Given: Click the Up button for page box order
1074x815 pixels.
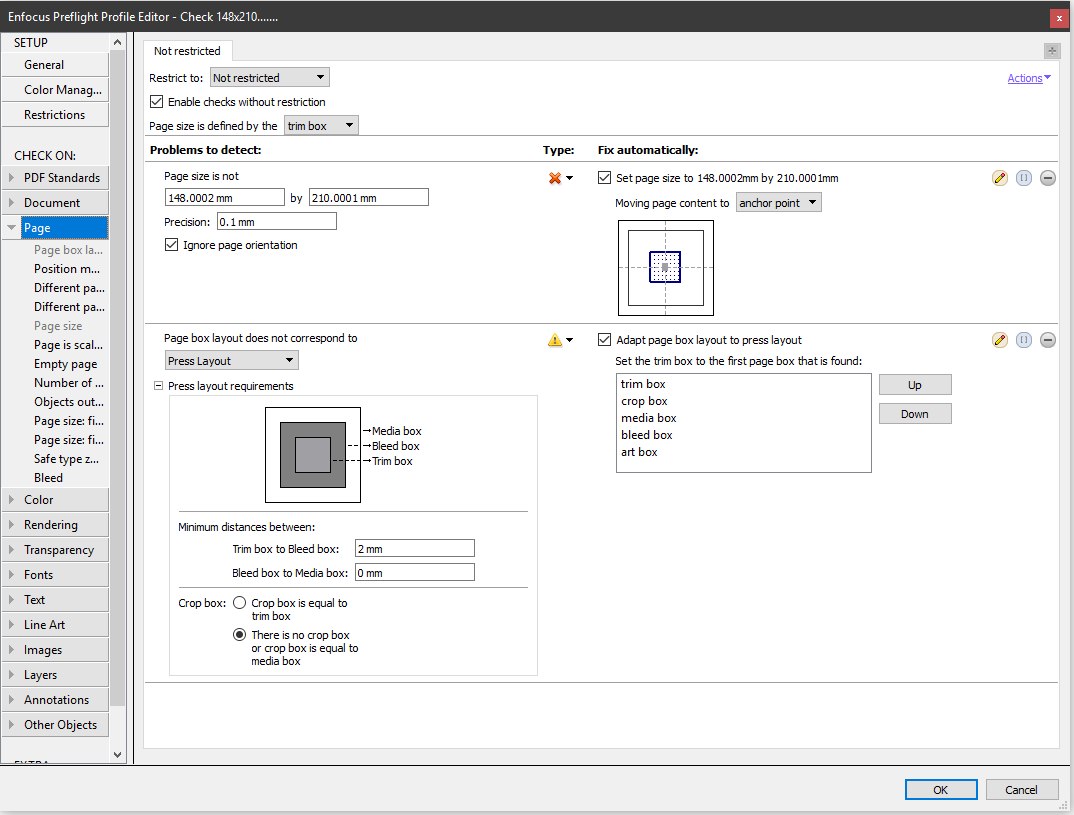Looking at the screenshot, I should coord(914,385).
